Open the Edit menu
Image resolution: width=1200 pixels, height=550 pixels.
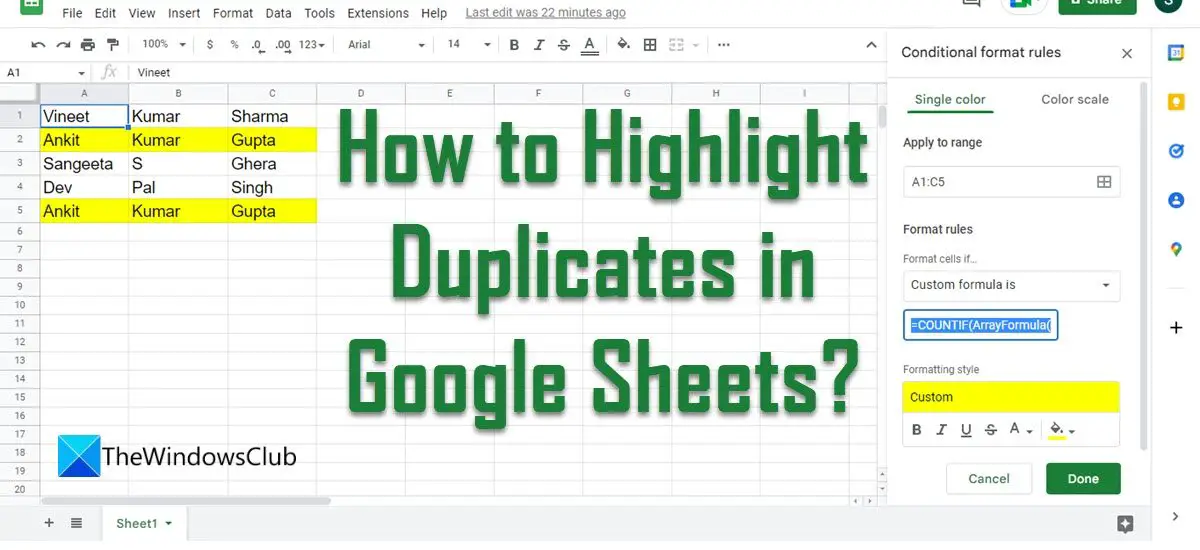[105, 13]
